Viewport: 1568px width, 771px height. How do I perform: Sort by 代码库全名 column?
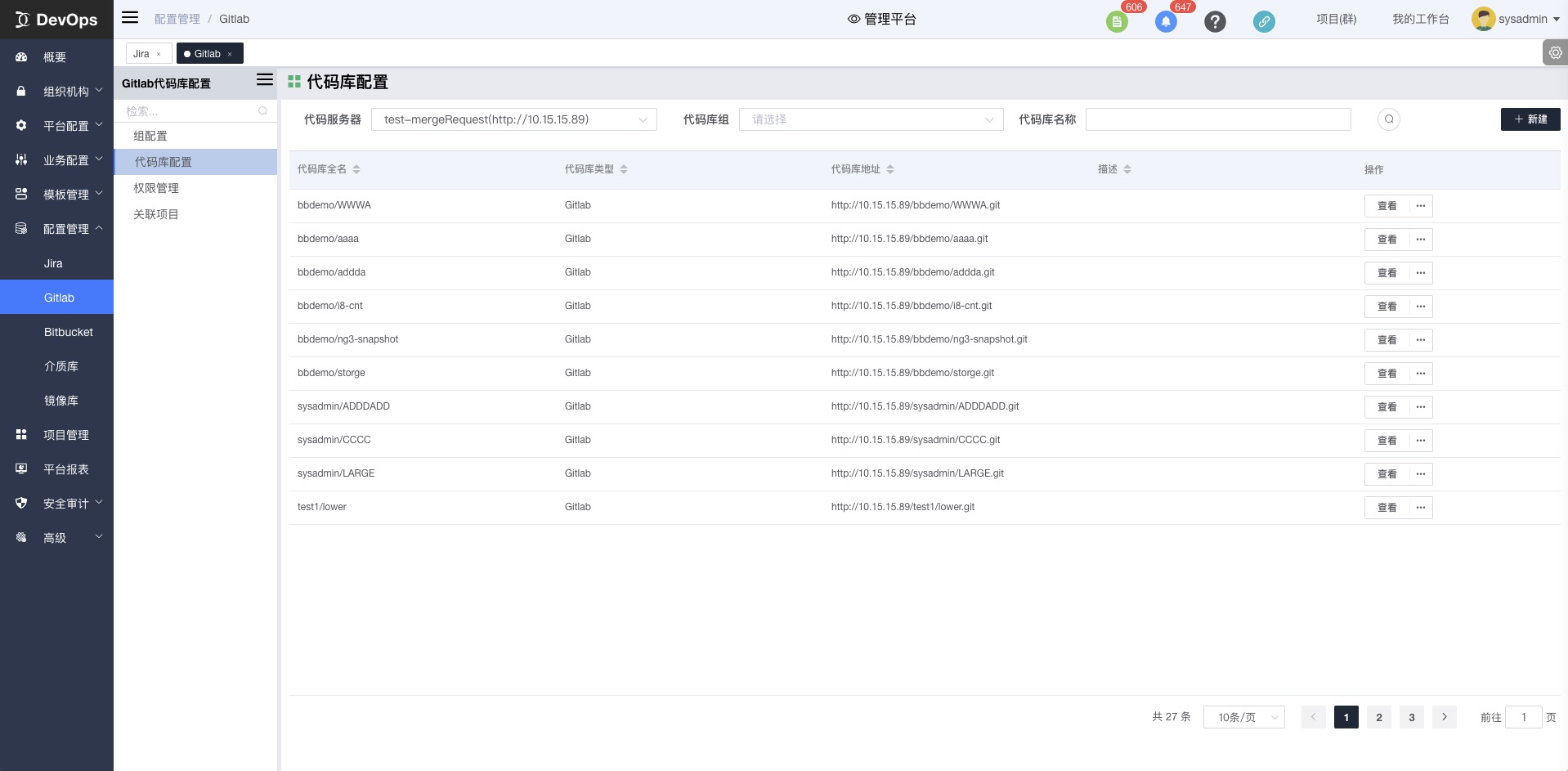coord(356,169)
